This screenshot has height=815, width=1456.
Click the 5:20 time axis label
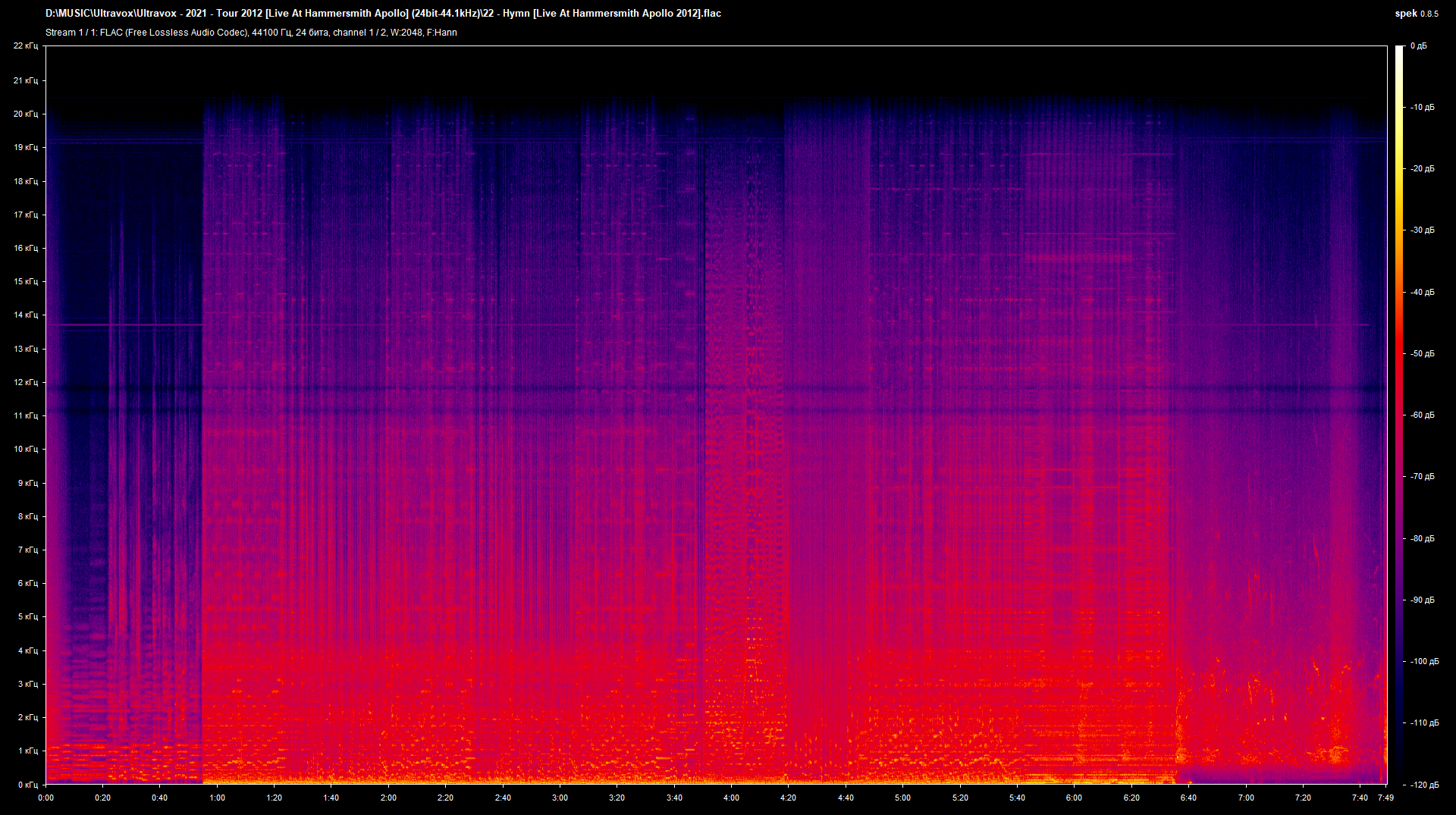click(x=960, y=798)
